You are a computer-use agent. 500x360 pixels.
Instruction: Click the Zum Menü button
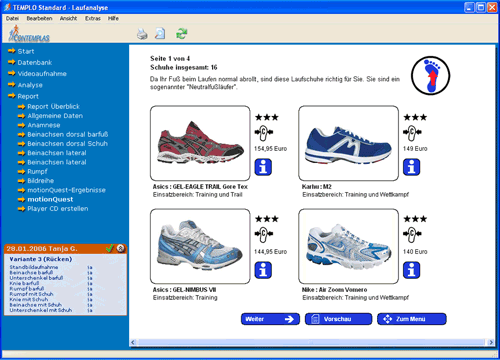tap(412, 319)
